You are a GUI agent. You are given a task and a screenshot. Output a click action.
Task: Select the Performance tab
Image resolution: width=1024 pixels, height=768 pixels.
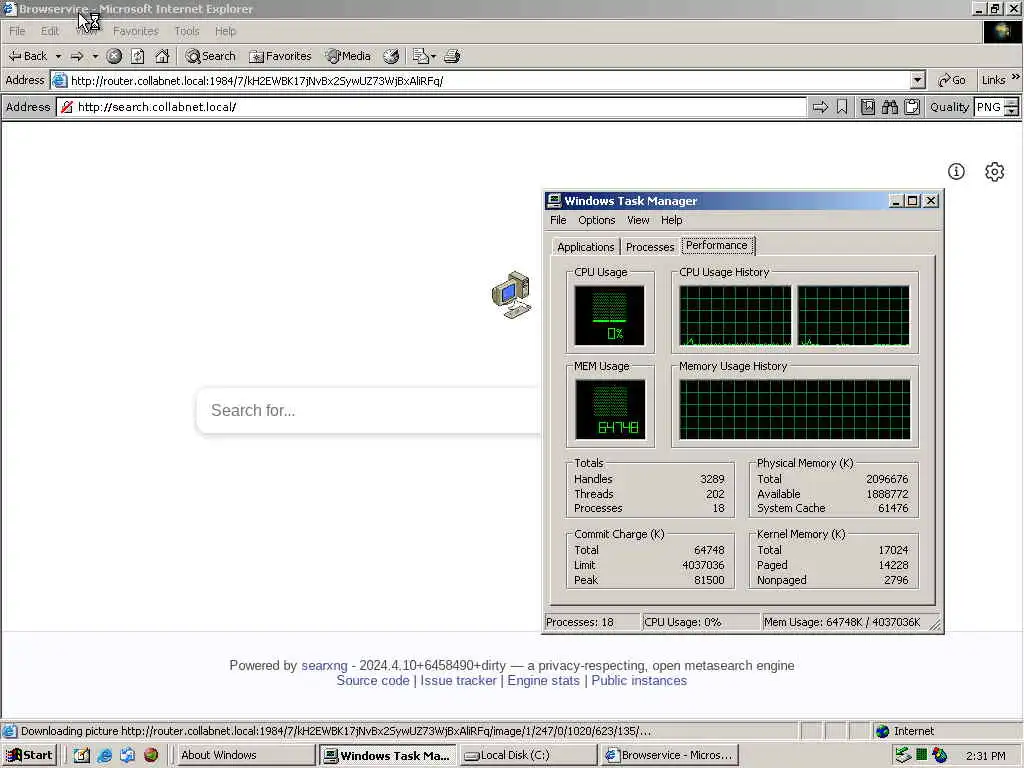[717, 246]
